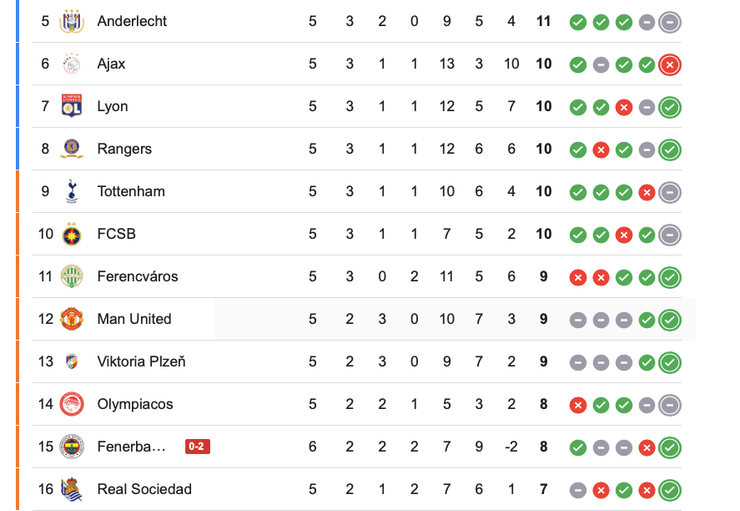Click Ajax's latest red loss result icon
Screen dimensions: 740x511
tap(670, 64)
